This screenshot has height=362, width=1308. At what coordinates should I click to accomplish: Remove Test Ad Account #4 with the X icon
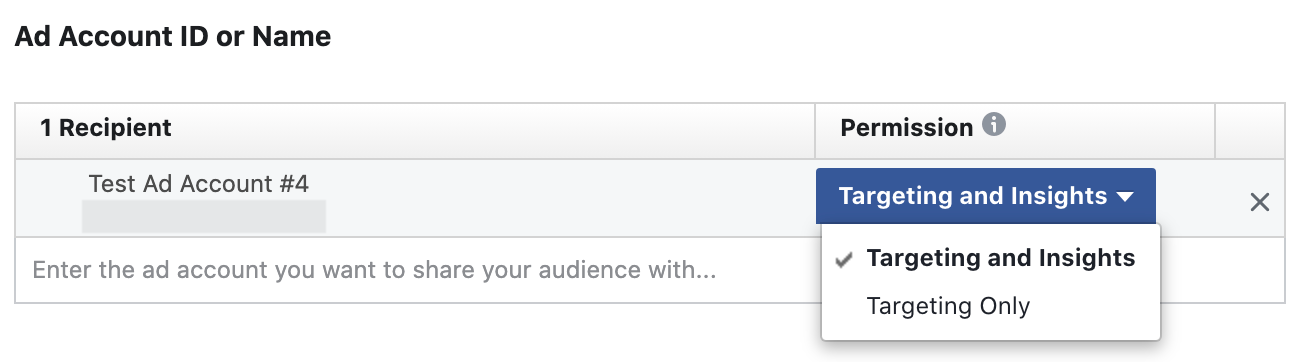(1260, 202)
